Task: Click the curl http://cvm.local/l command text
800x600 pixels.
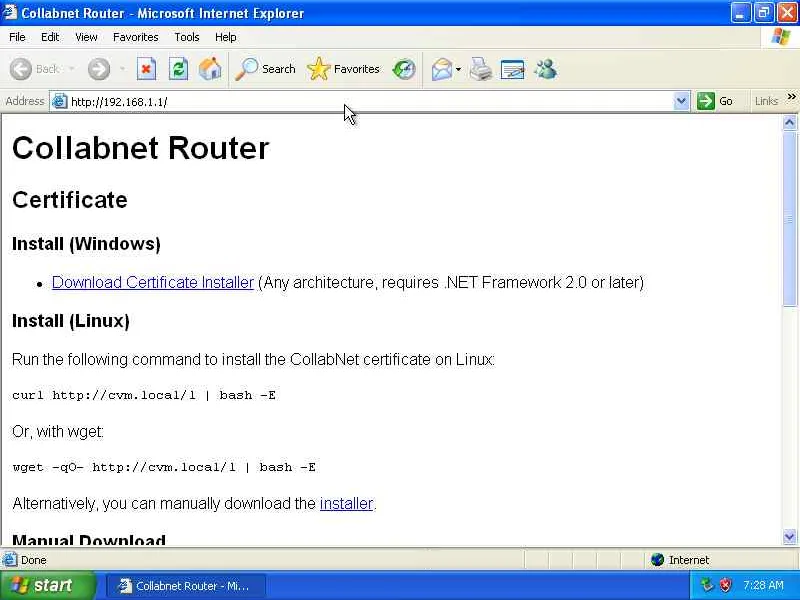Action: [x=144, y=395]
